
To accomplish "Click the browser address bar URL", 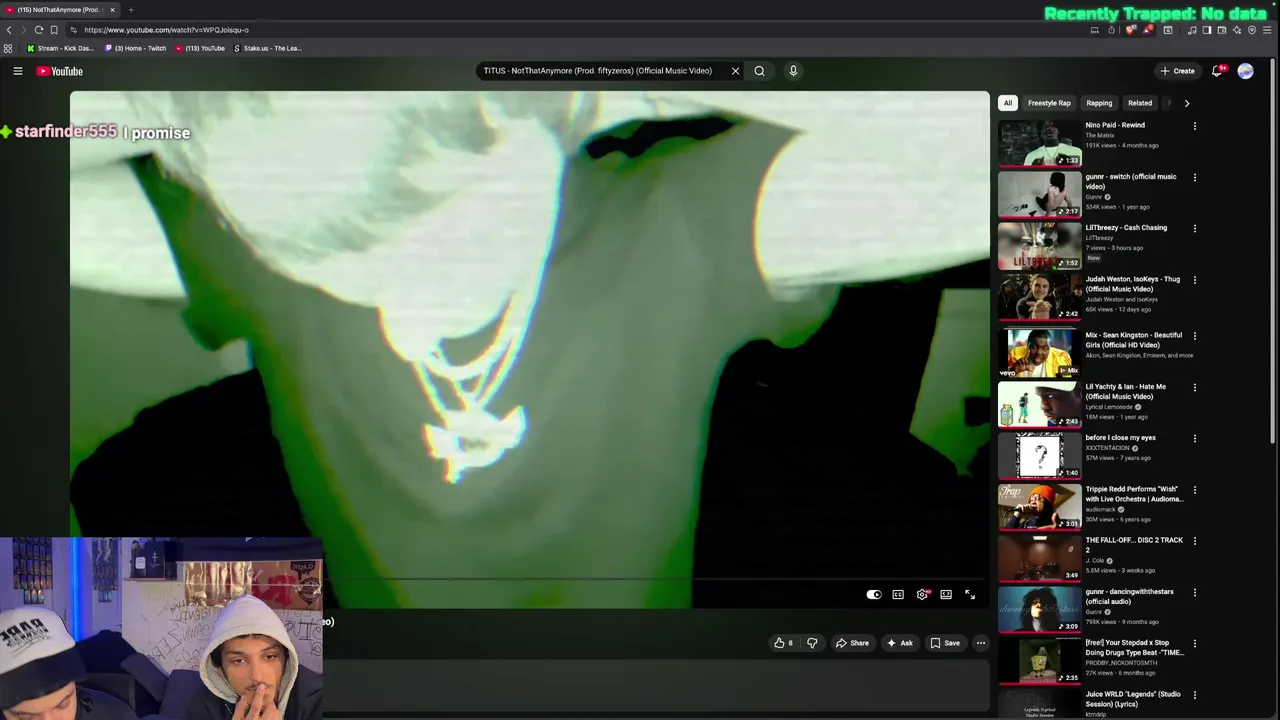I will [x=166, y=30].
